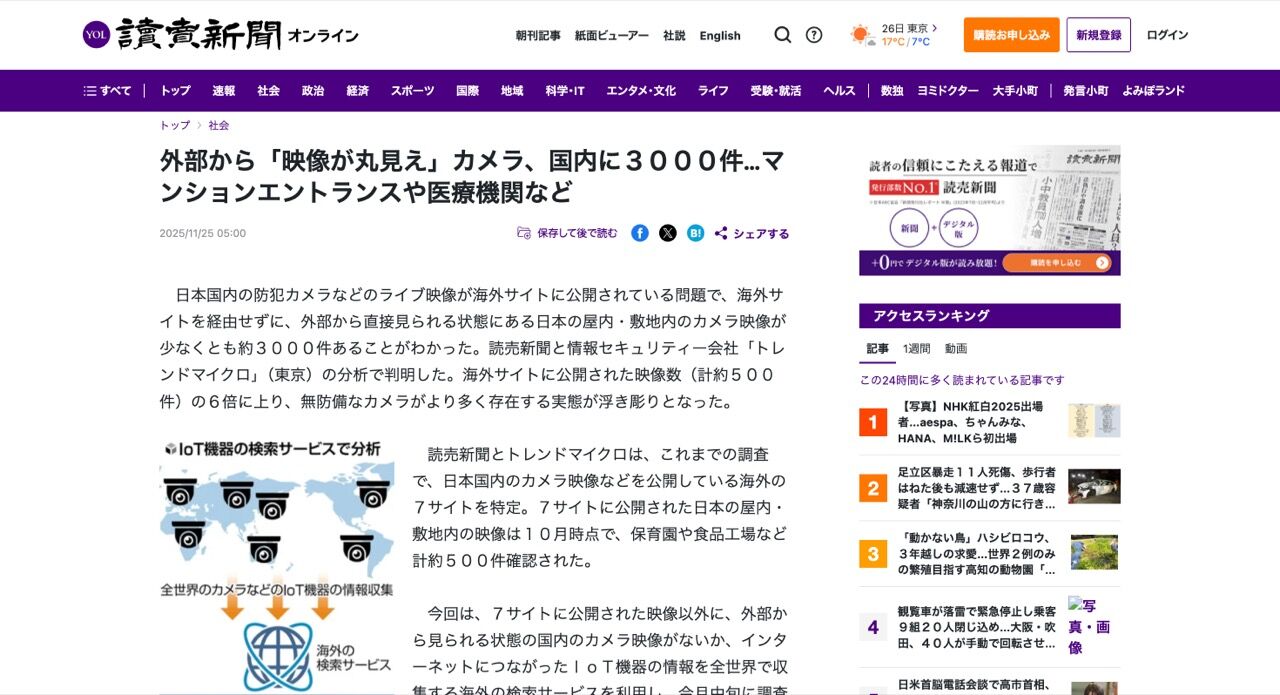
Task: Share article on Facebook
Action: point(640,233)
